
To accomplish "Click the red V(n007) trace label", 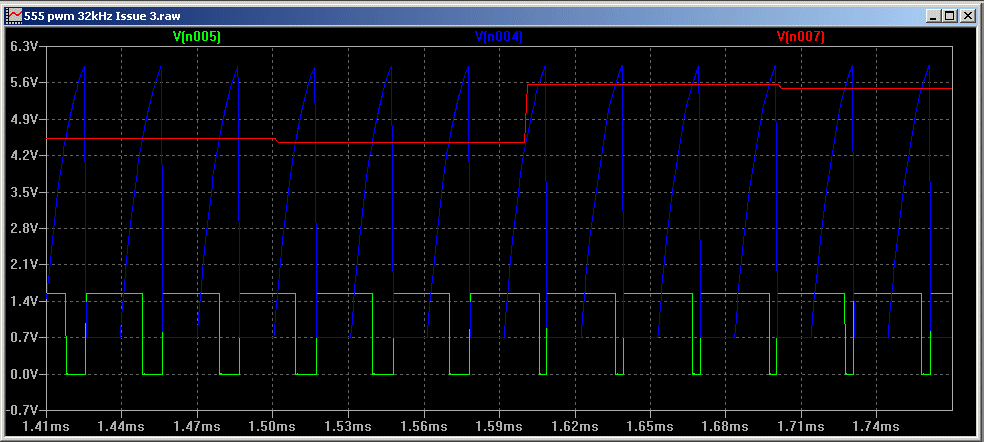I will pyautogui.click(x=801, y=37).
